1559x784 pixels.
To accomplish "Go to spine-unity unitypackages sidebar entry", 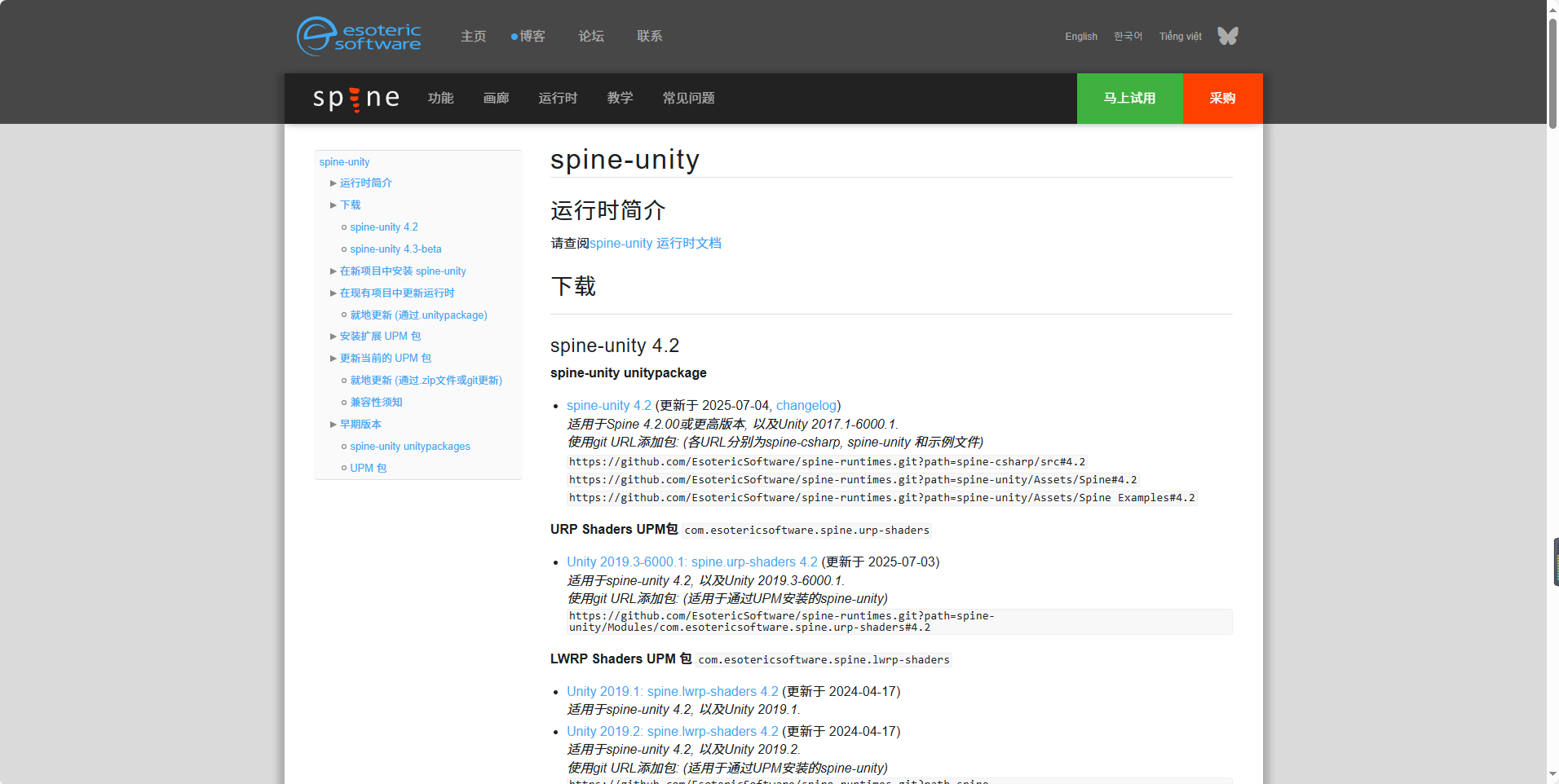I will 410,447.
